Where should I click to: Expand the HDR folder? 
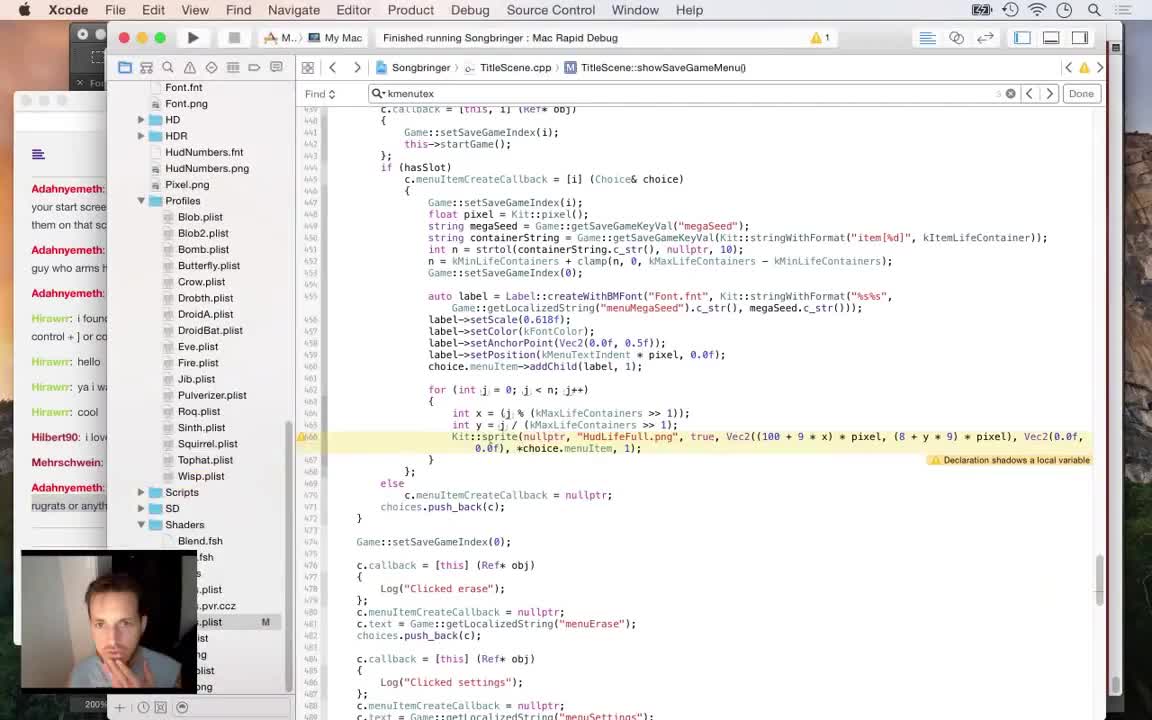[141, 136]
